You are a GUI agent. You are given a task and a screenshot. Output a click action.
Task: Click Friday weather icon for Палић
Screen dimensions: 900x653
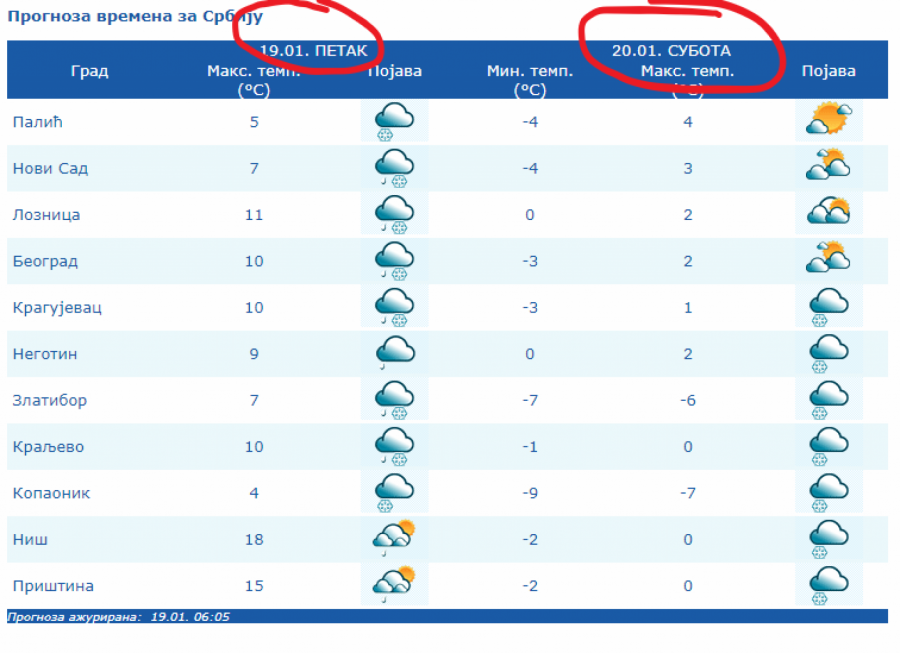point(394,122)
